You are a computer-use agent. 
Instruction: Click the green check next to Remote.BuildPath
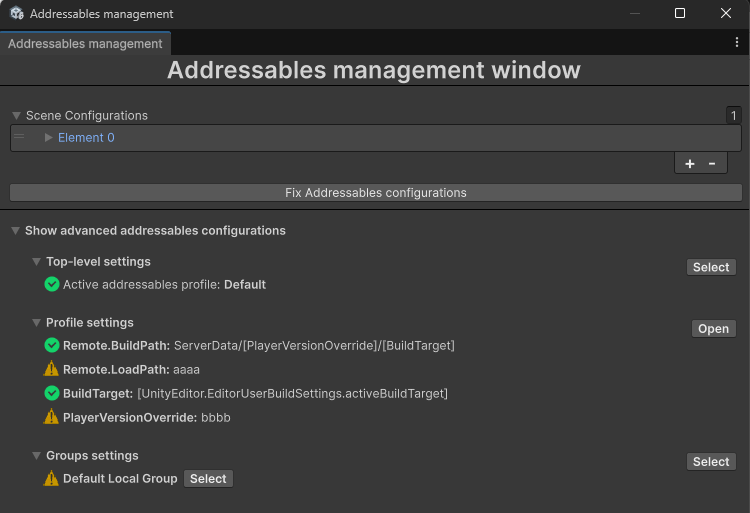[x=52, y=346]
